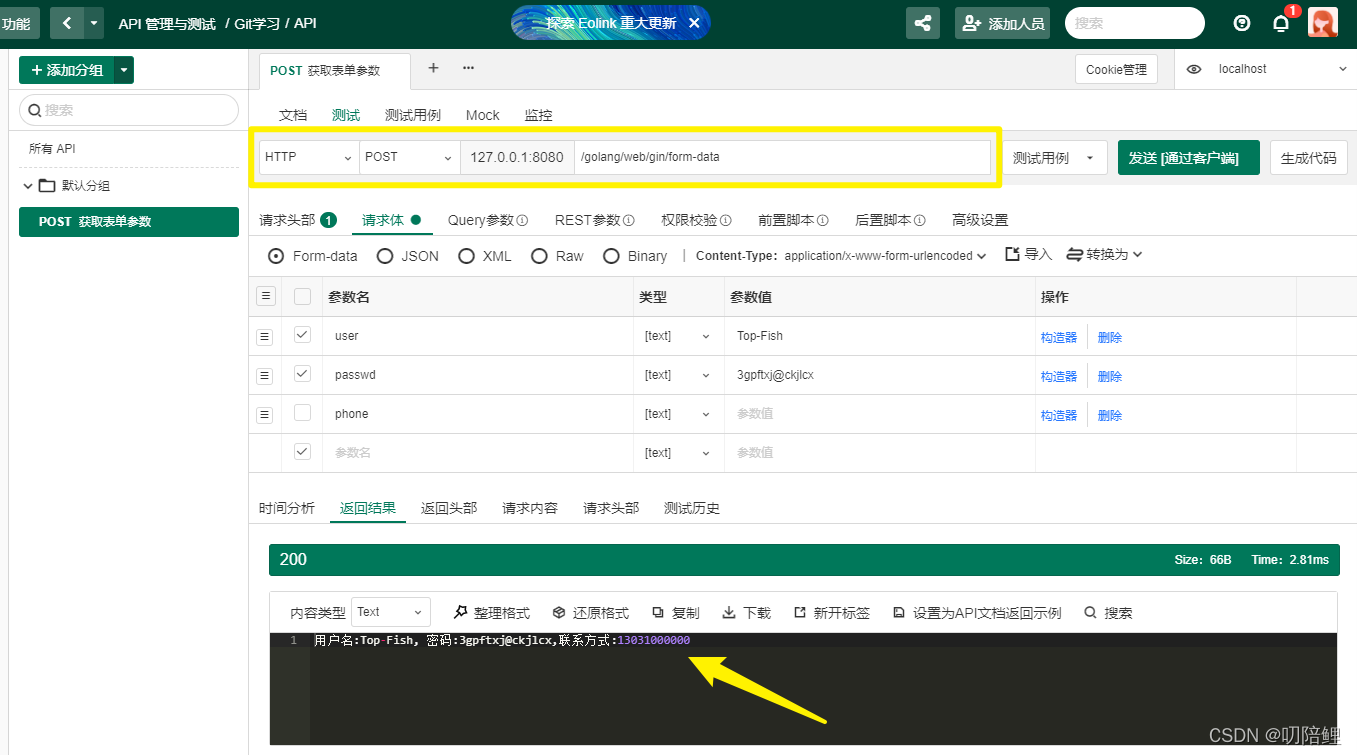Select XML body type radio

[x=466, y=256]
